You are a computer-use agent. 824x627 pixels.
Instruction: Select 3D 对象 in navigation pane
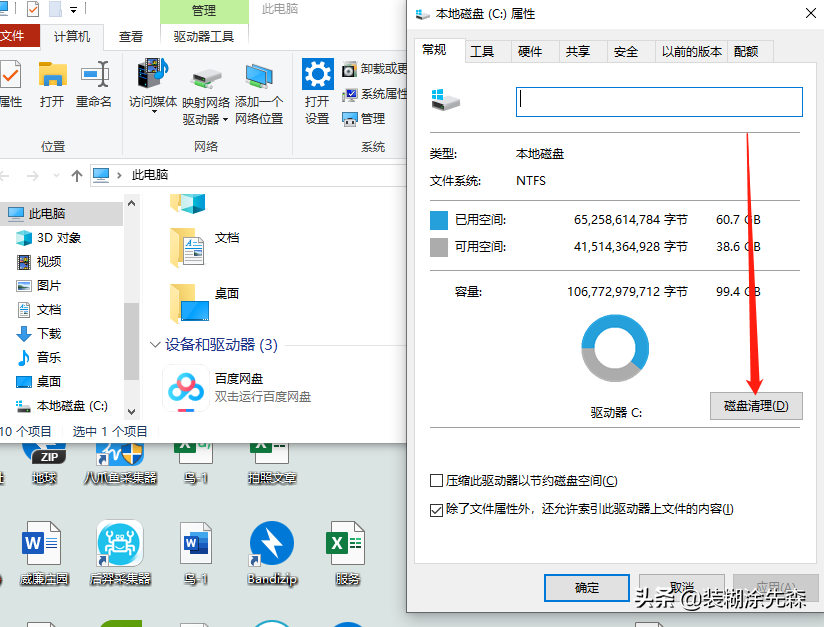(x=59, y=238)
